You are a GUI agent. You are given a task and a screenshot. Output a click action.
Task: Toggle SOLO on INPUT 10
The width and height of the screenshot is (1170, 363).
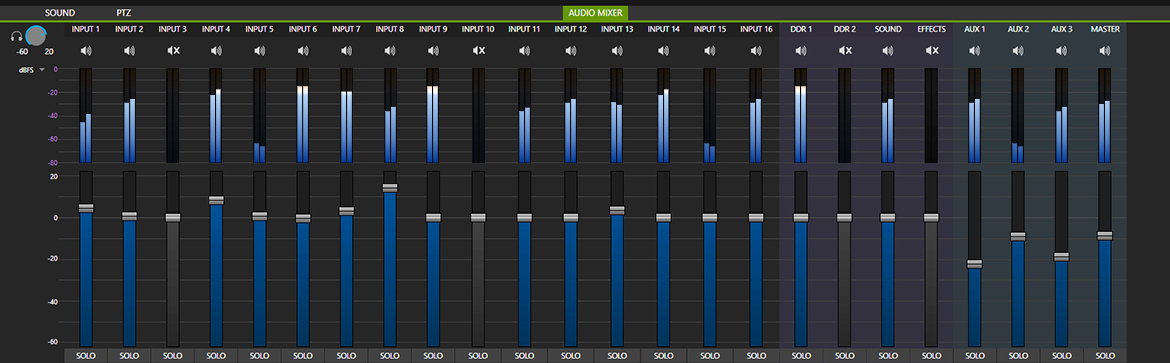coord(478,356)
